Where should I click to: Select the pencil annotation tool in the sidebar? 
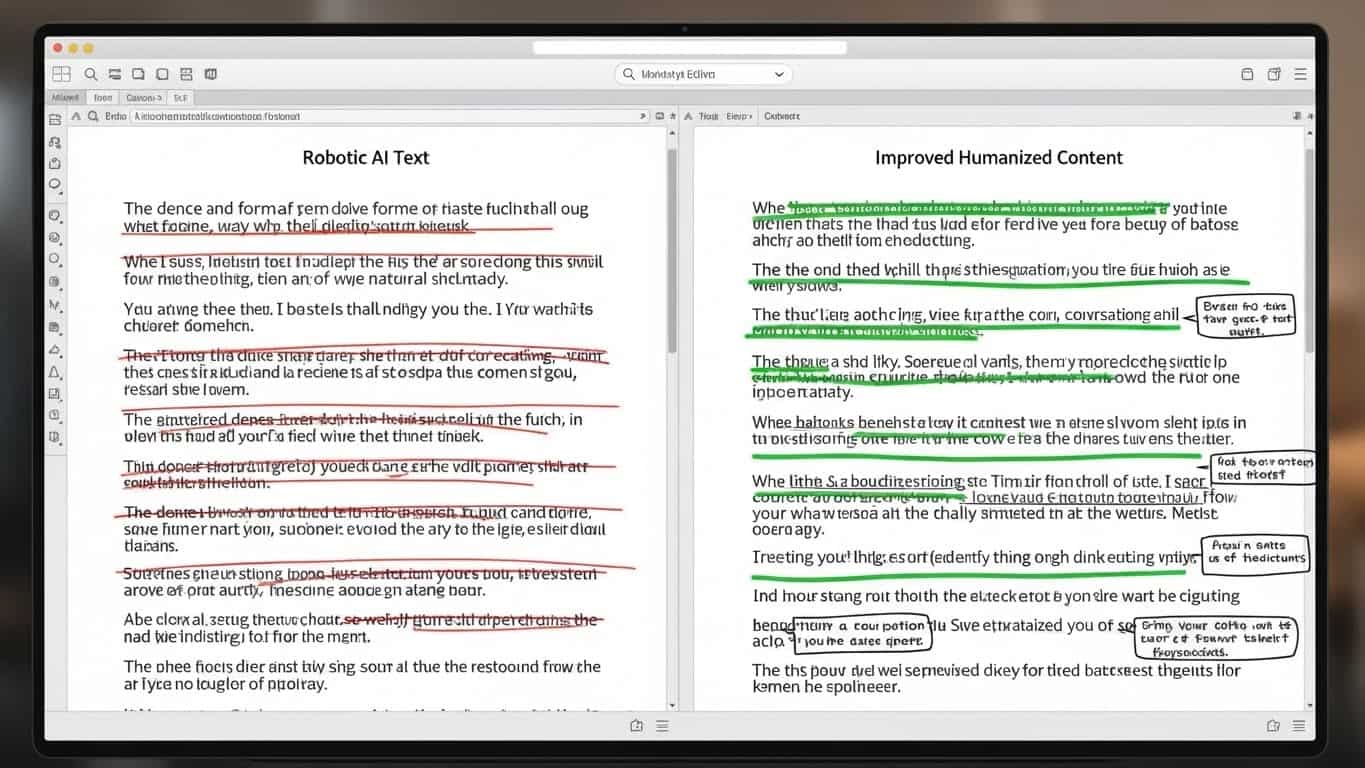[55, 306]
